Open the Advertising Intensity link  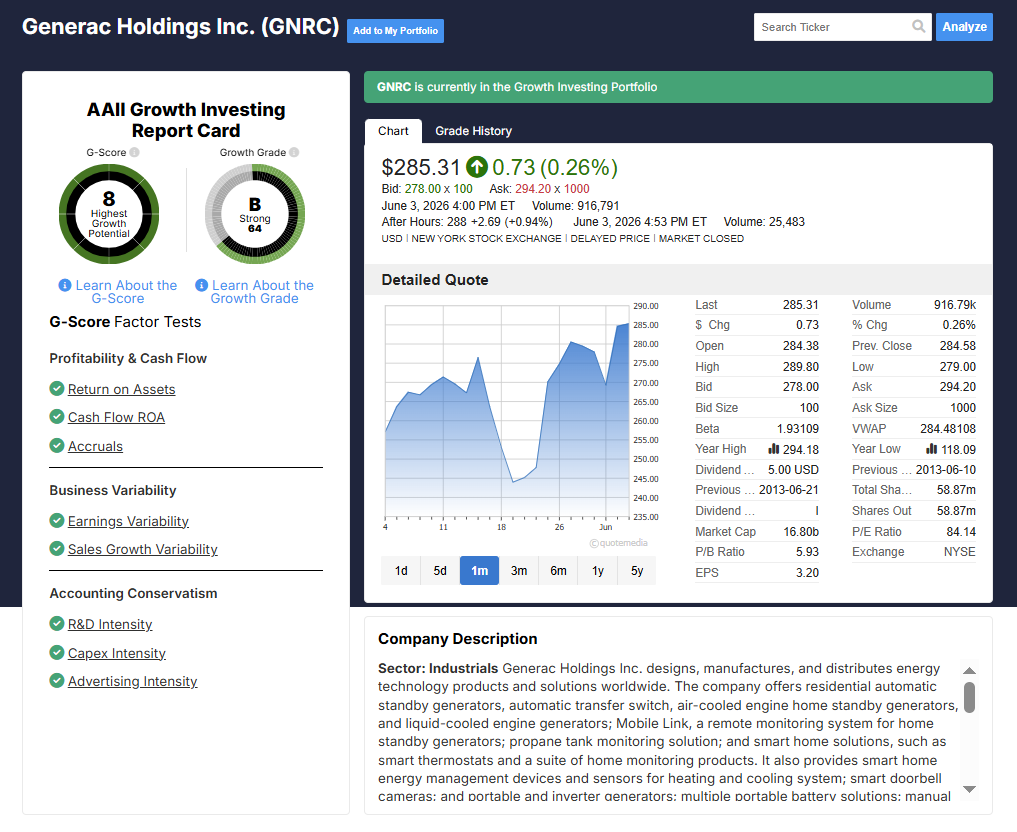(132, 681)
